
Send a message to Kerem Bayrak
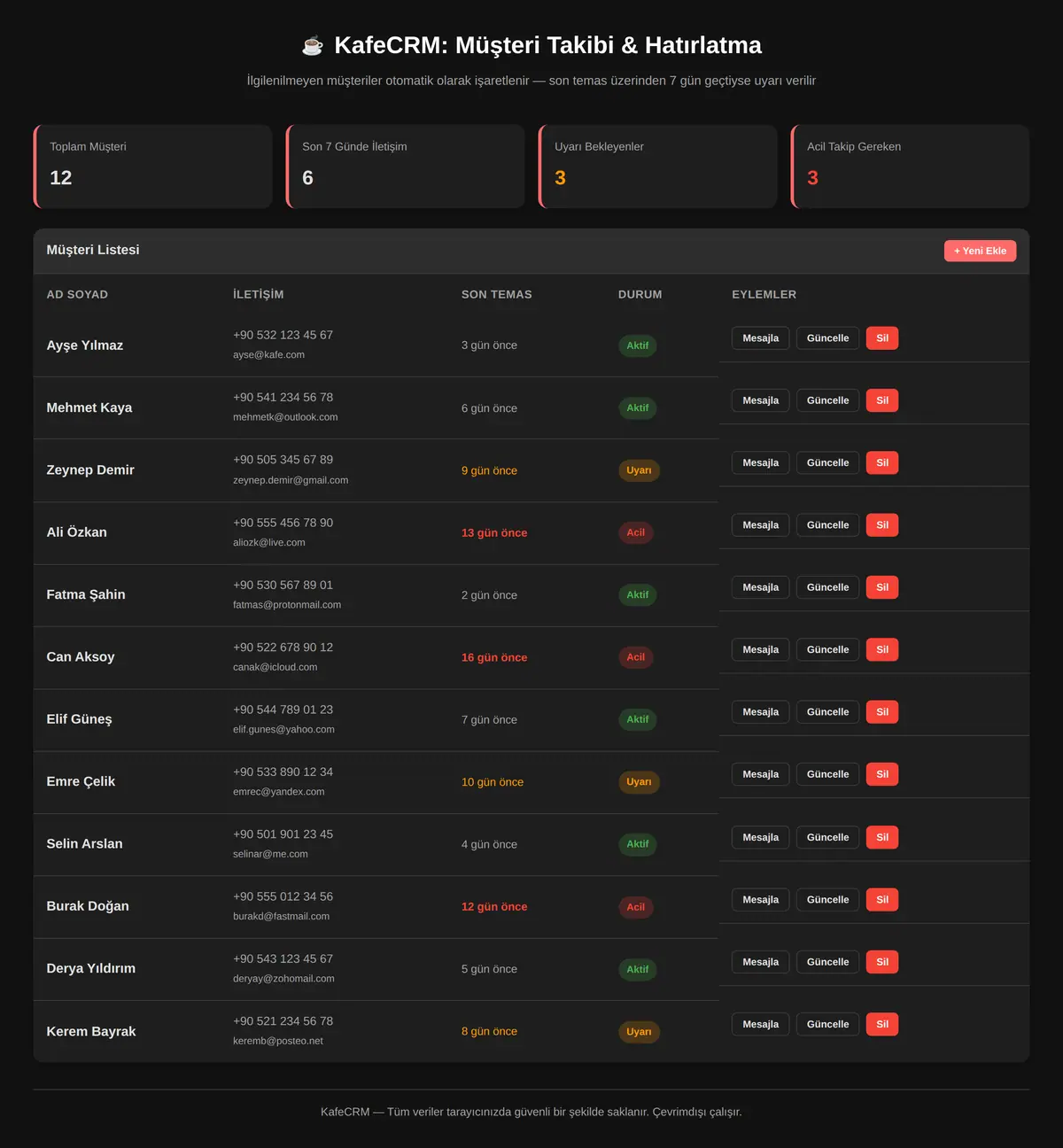point(760,1024)
